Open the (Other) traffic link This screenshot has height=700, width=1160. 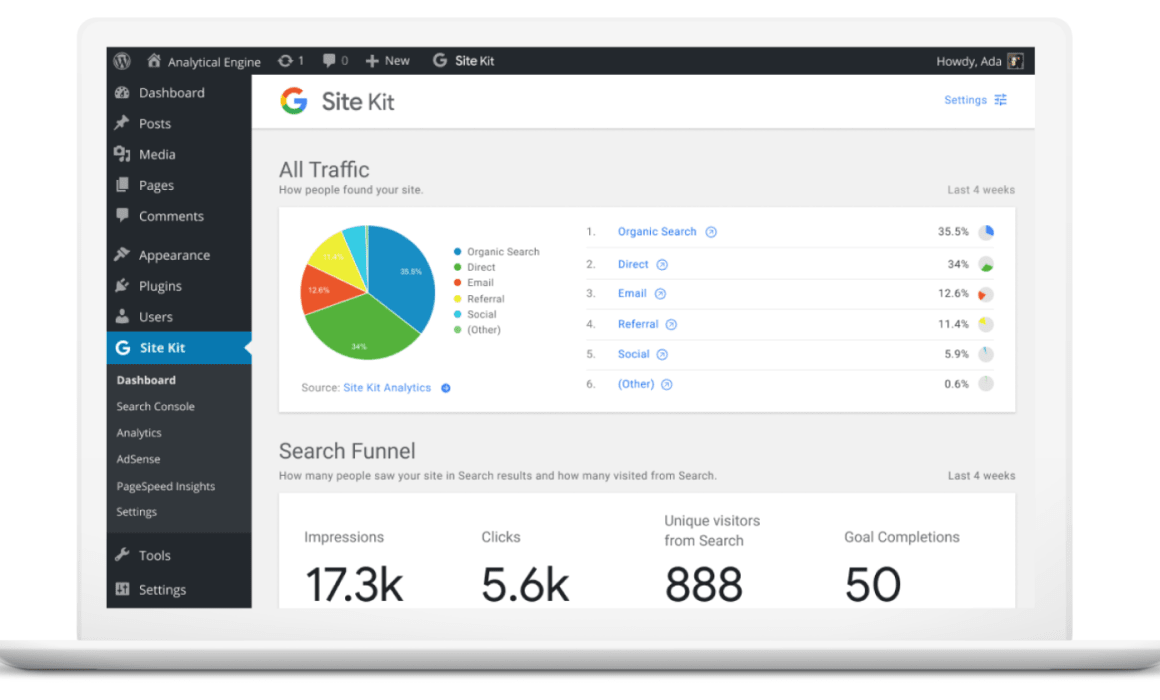coord(635,384)
